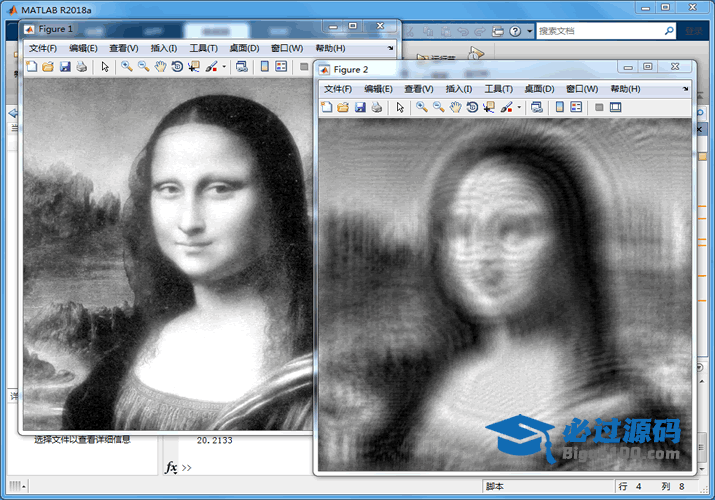Open 窗口(W) menu in Figure 1
The width and height of the screenshot is (715, 500).
(287, 48)
